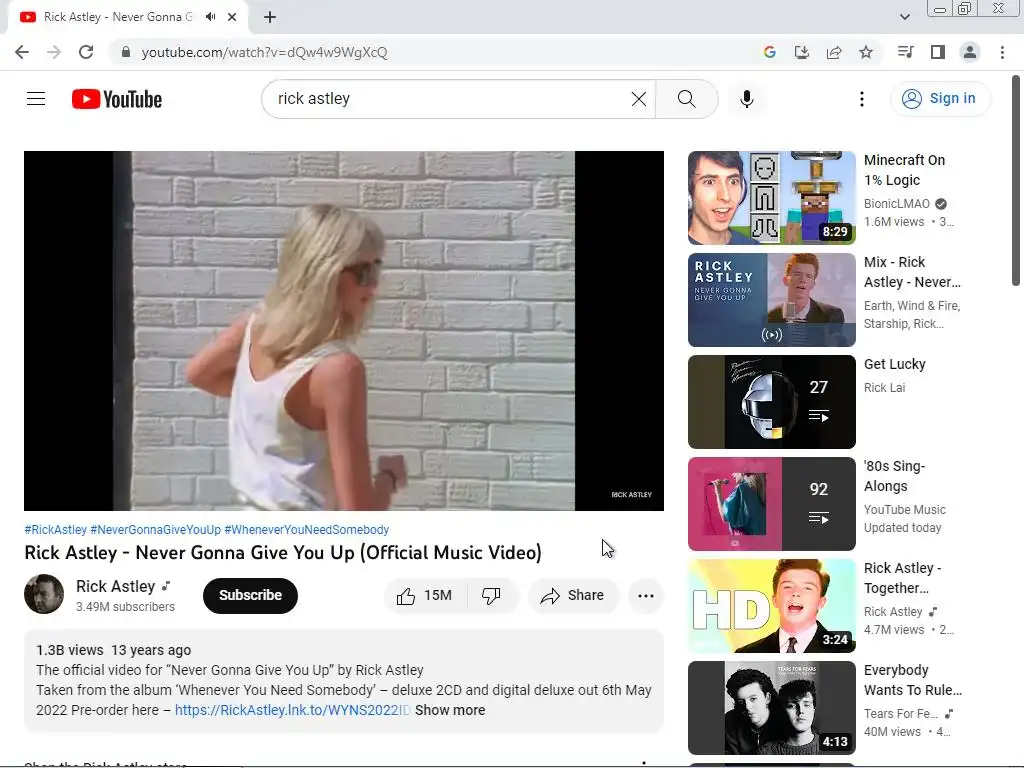Open Mix - Rick Astley thumbnail
Viewport: 1024px width, 768px height.
point(771,300)
